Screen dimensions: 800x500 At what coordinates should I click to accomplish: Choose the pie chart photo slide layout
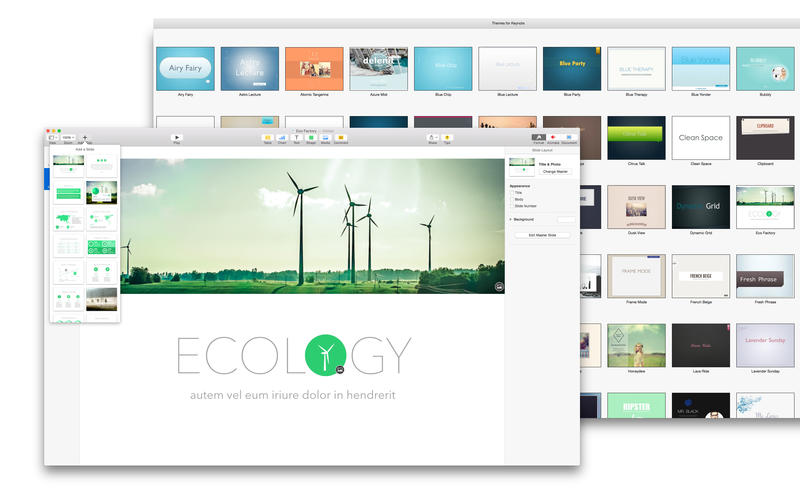[102, 193]
